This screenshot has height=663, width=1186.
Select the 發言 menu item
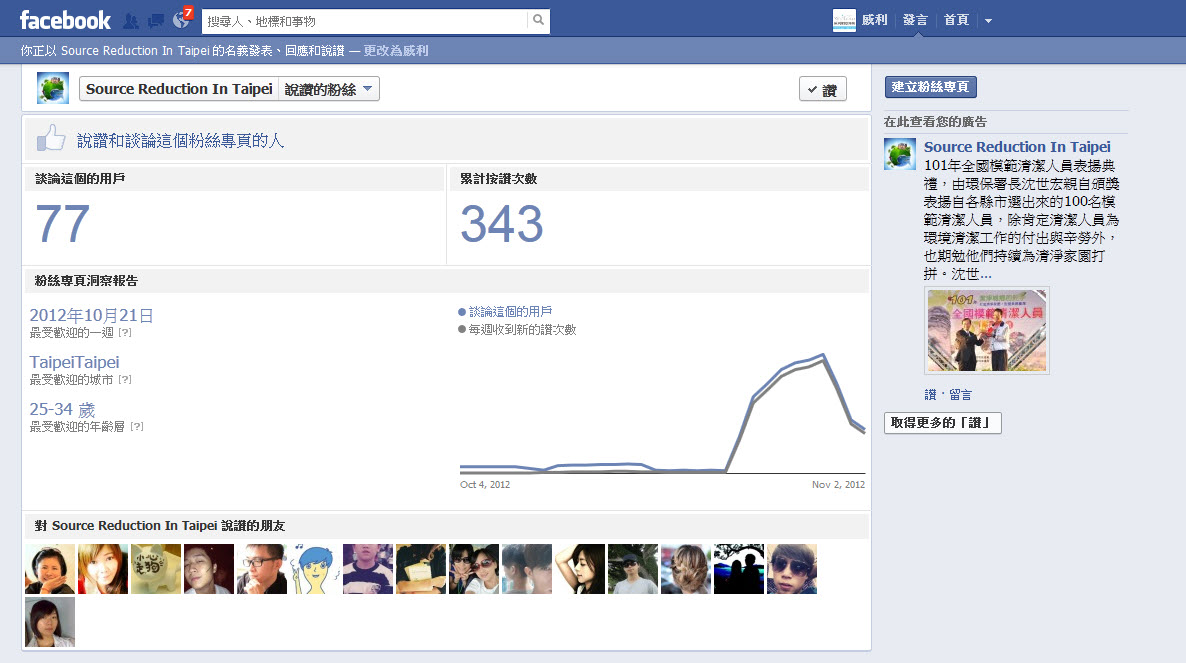[x=914, y=20]
